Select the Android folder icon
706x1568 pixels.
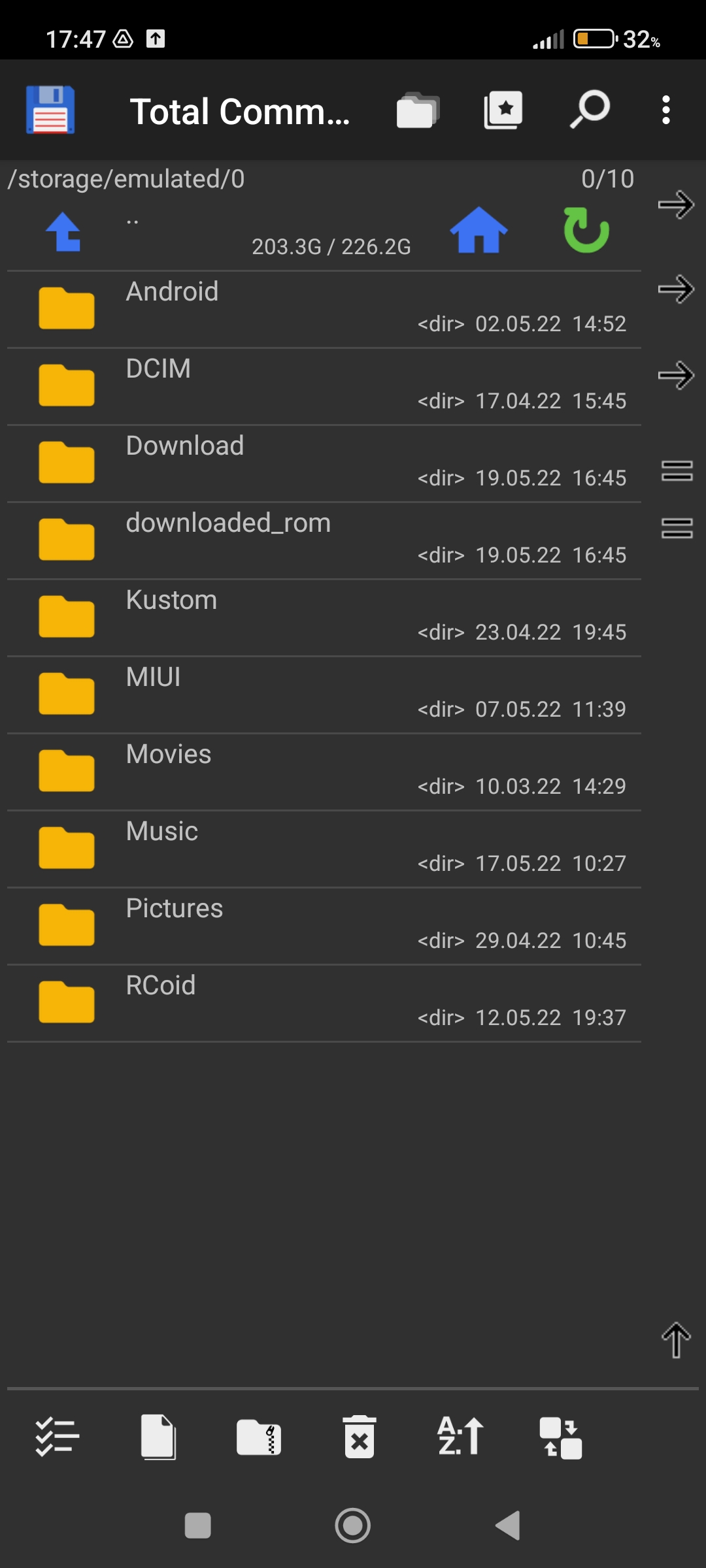67,308
